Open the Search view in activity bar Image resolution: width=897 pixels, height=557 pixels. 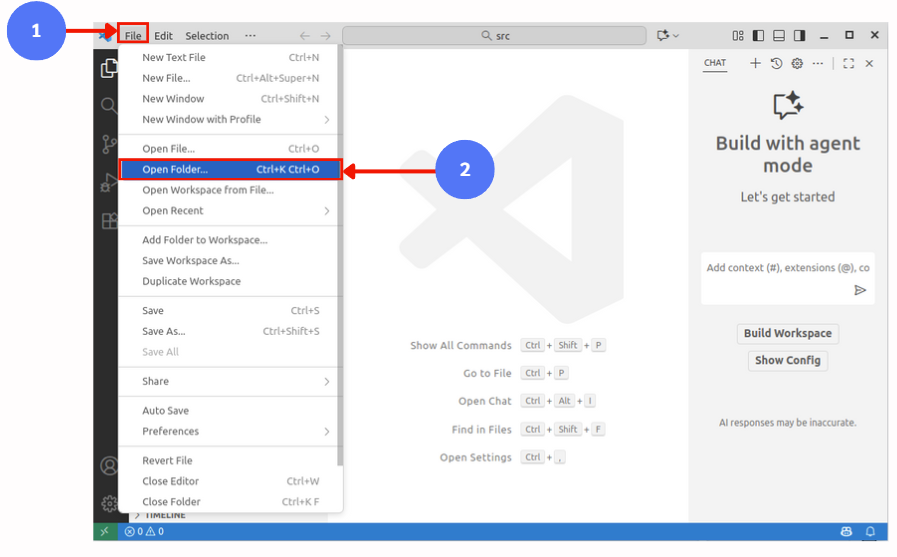click(x=108, y=105)
